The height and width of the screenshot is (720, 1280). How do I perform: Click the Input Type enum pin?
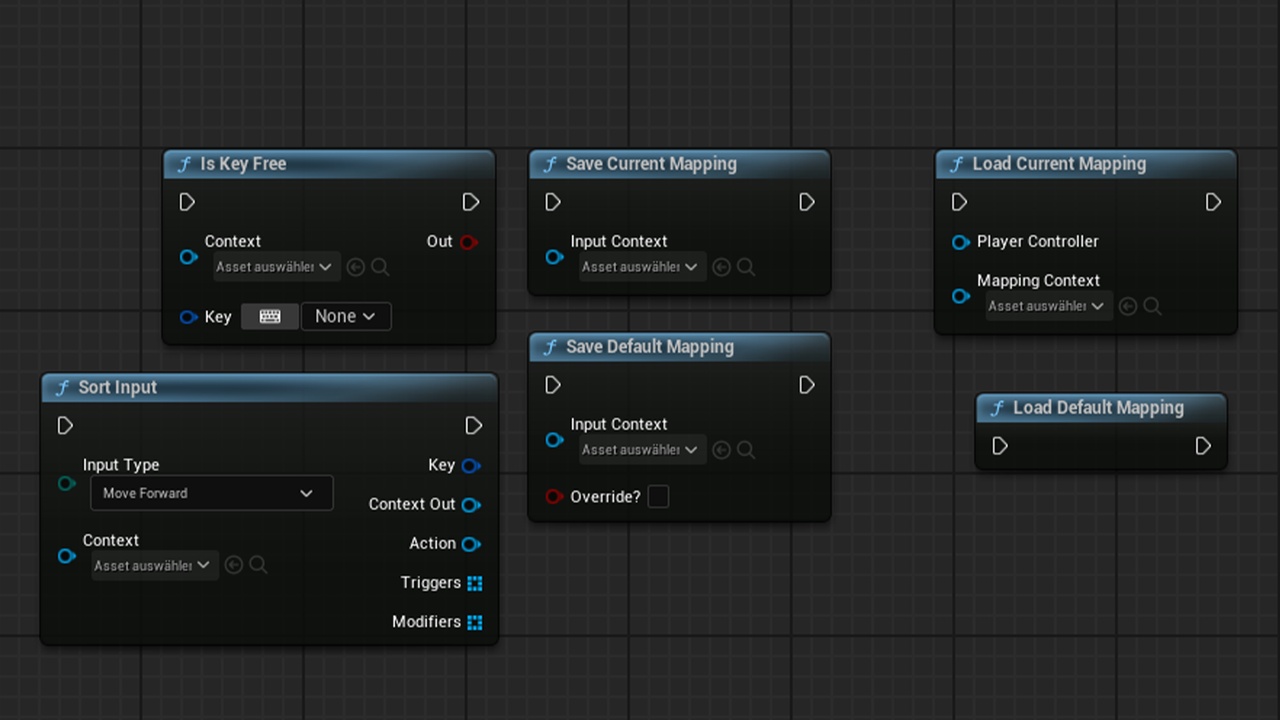(67, 483)
